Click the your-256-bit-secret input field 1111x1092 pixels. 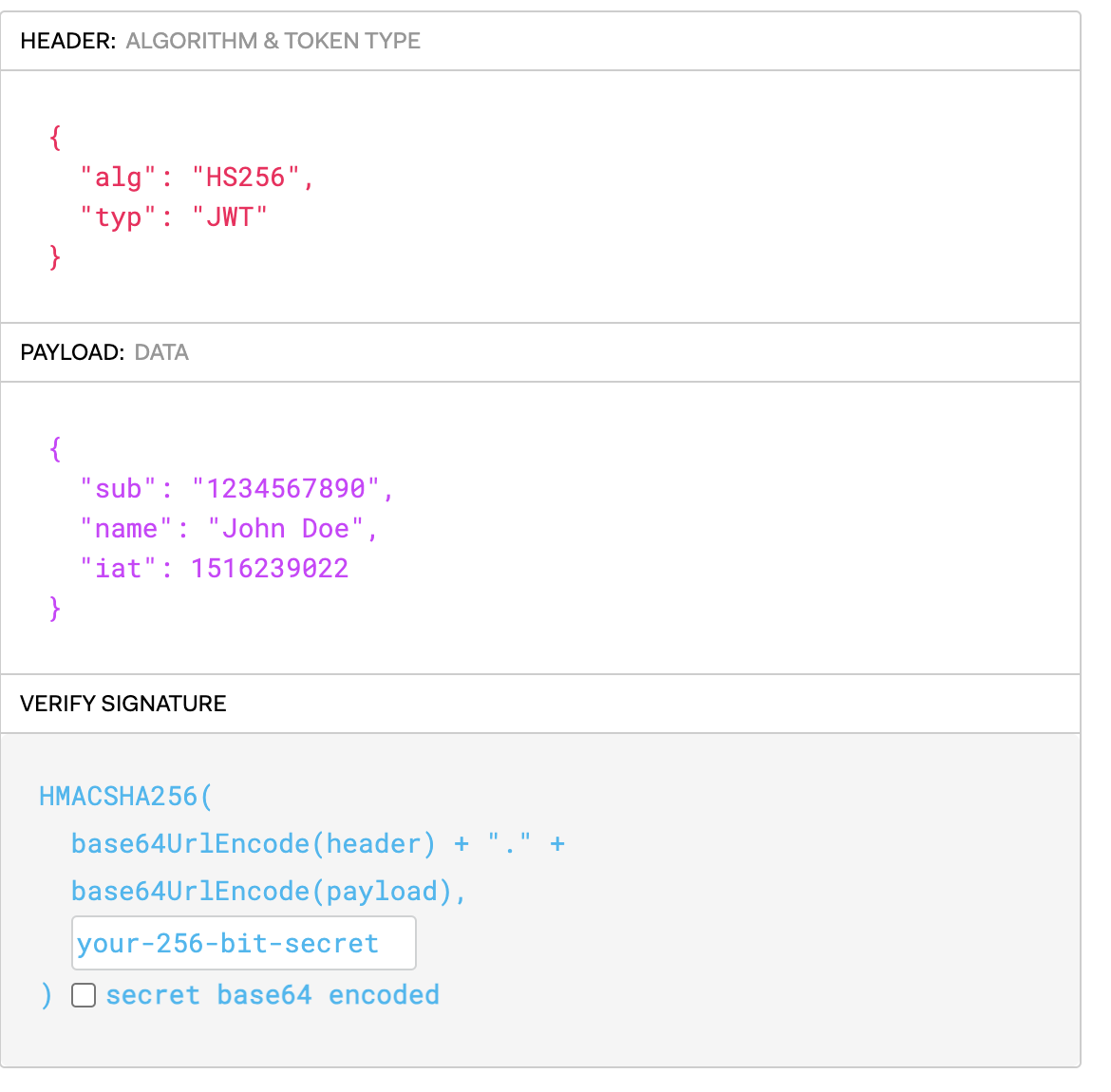click(x=244, y=943)
